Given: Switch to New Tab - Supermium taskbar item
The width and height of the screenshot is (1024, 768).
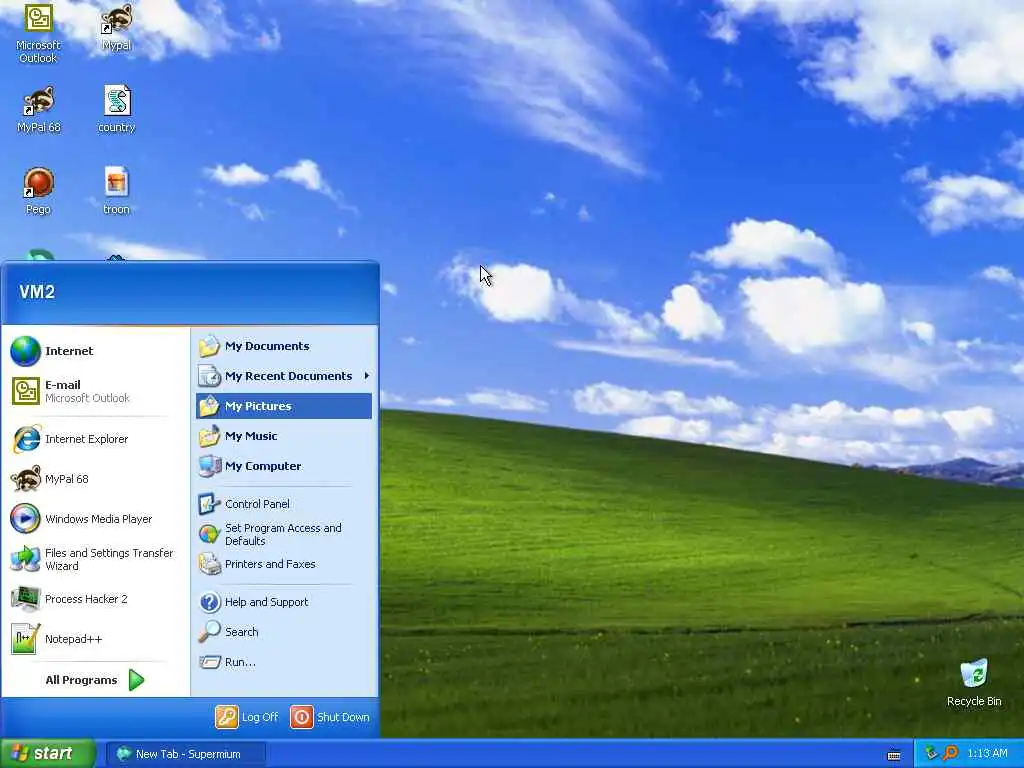Looking at the screenshot, I should click(x=187, y=754).
